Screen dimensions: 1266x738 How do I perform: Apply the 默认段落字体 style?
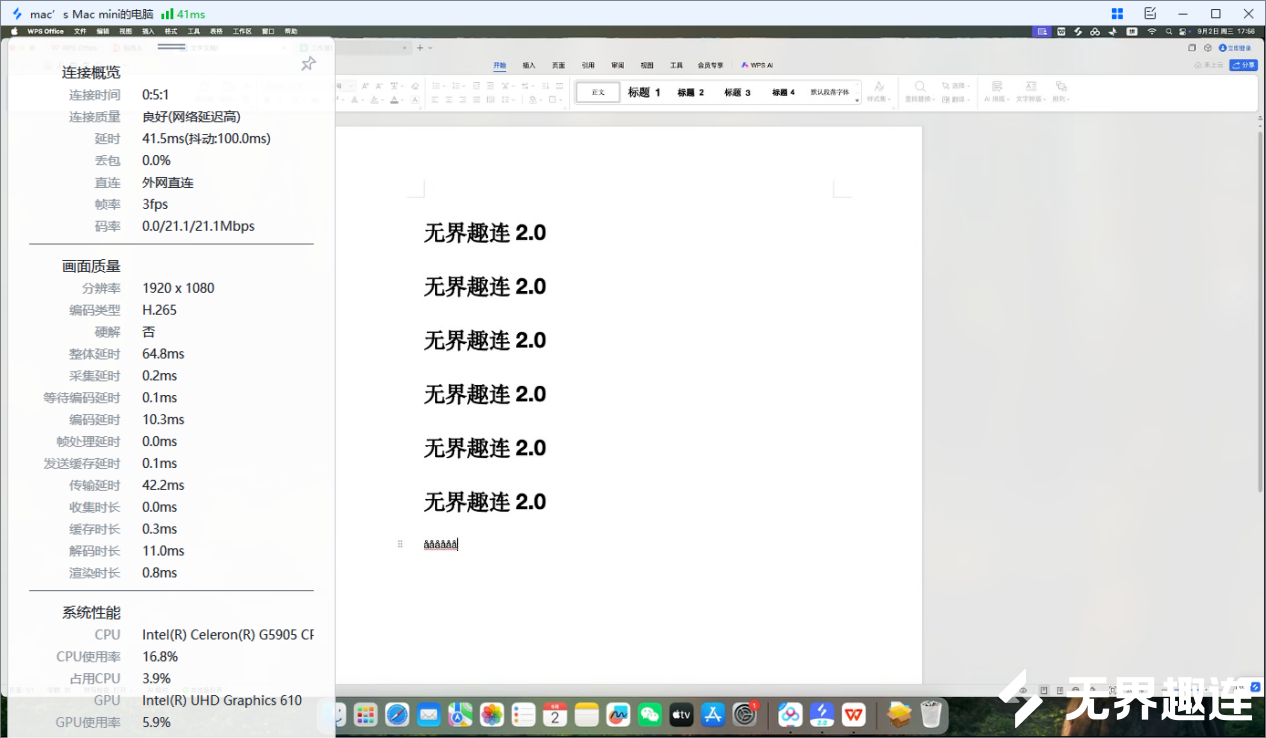pos(829,92)
